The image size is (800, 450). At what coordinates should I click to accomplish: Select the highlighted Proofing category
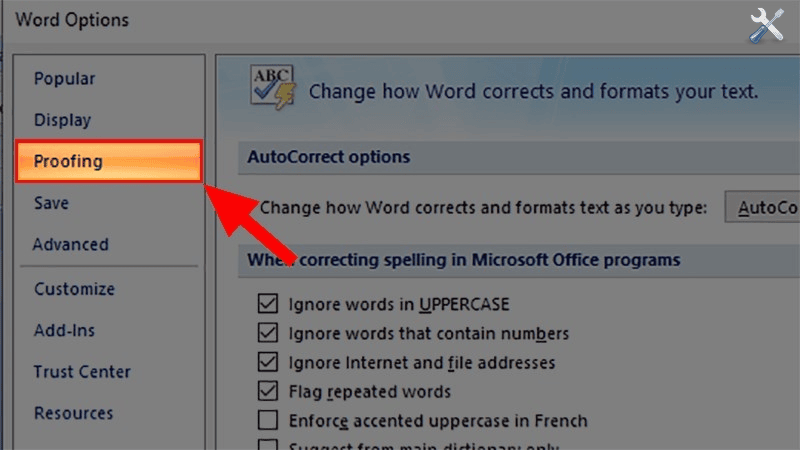tap(109, 161)
